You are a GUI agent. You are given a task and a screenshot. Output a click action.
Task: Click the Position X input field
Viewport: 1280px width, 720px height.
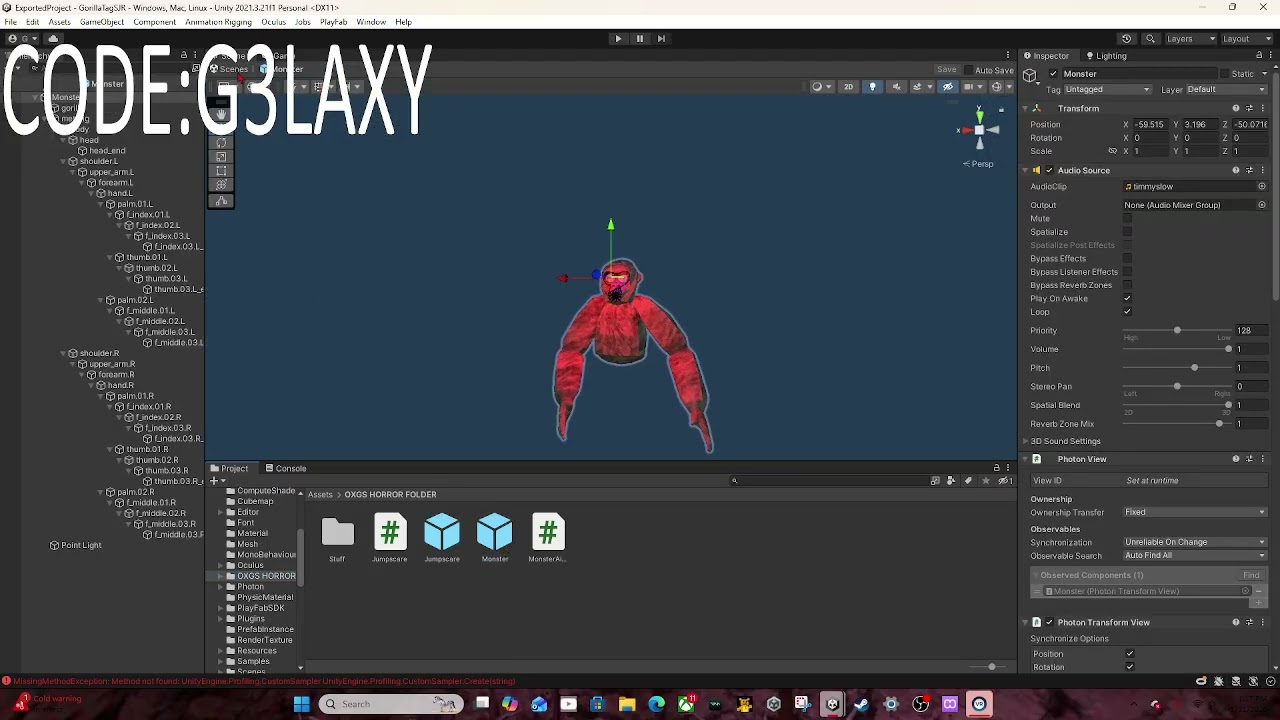[1150, 125]
